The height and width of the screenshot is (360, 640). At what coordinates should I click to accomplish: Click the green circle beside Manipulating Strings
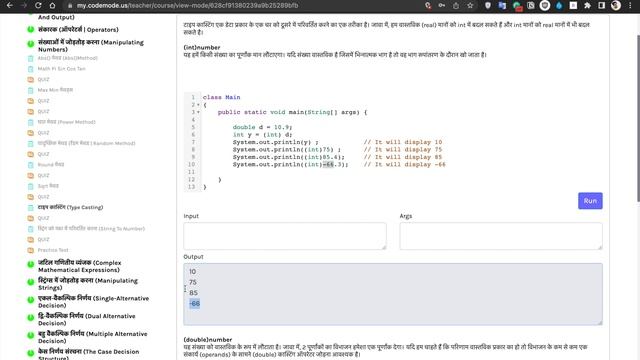coord(31,282)
